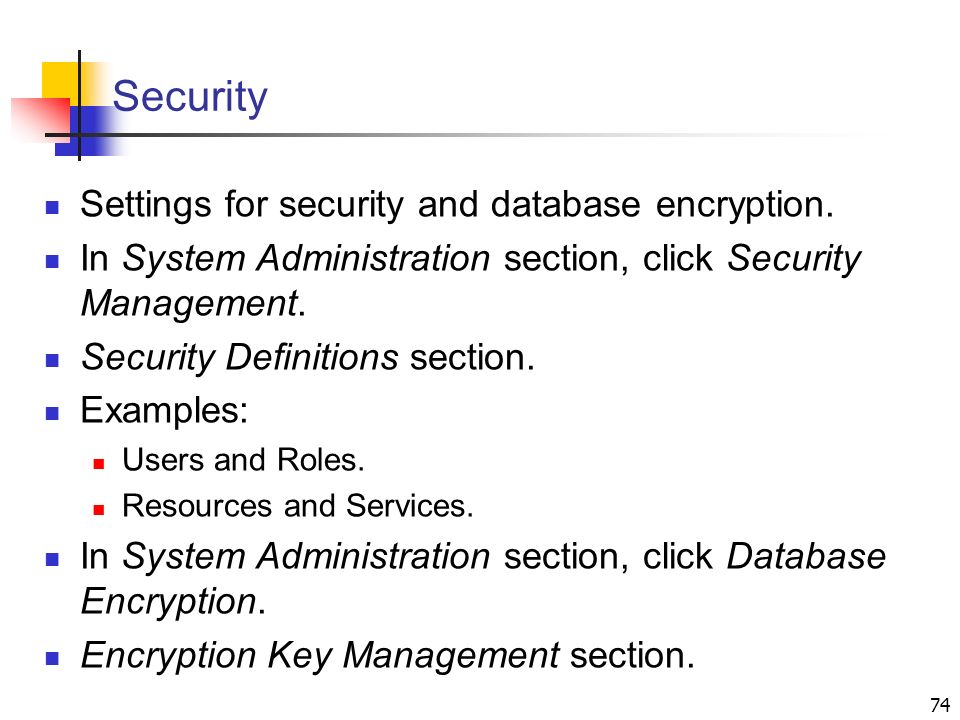Click blue bullet beside Settings line
Screen dimensions: 960x720
coord(52,208)
